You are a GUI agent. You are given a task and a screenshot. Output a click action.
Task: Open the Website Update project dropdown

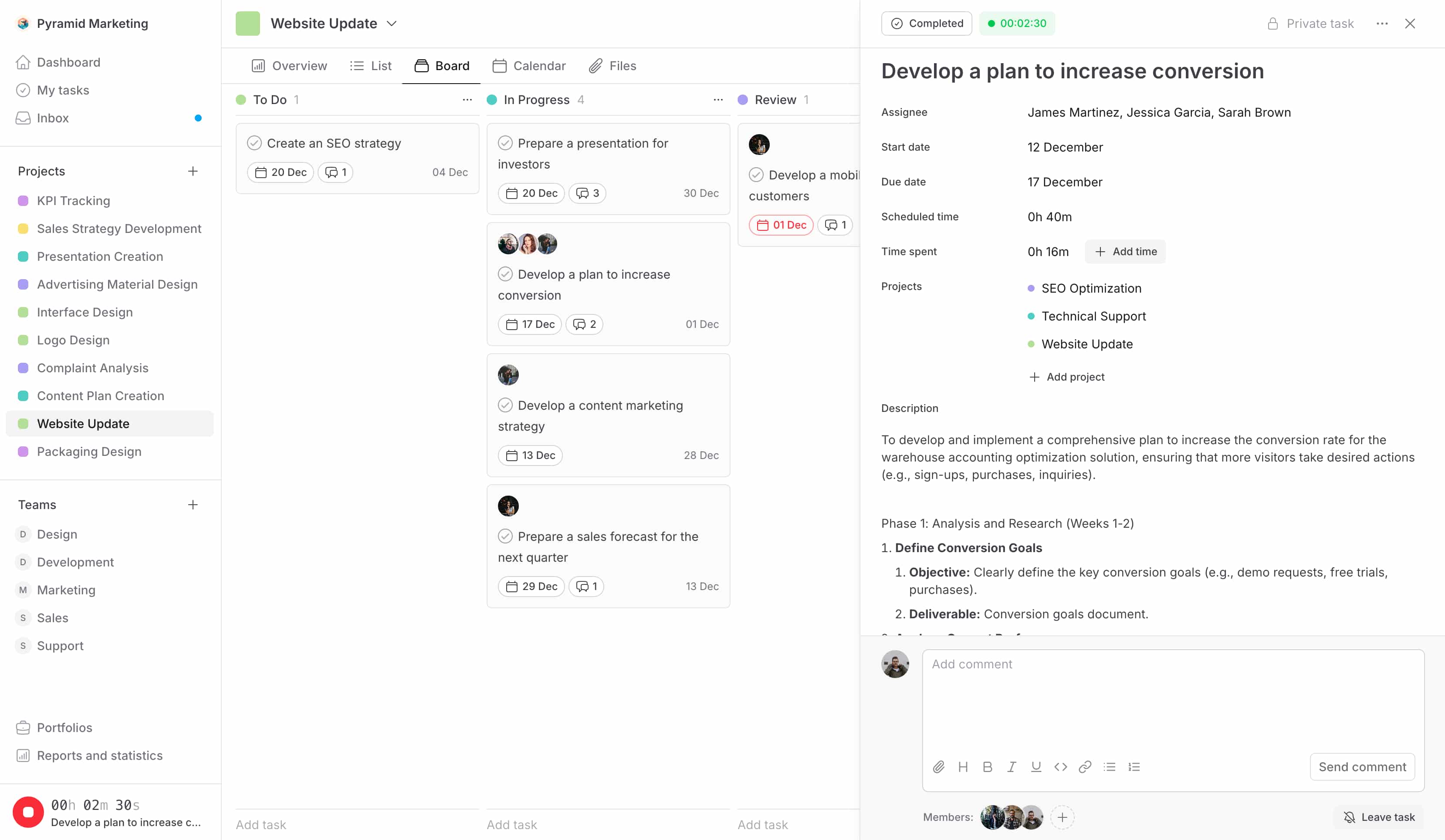coord(392,24)
